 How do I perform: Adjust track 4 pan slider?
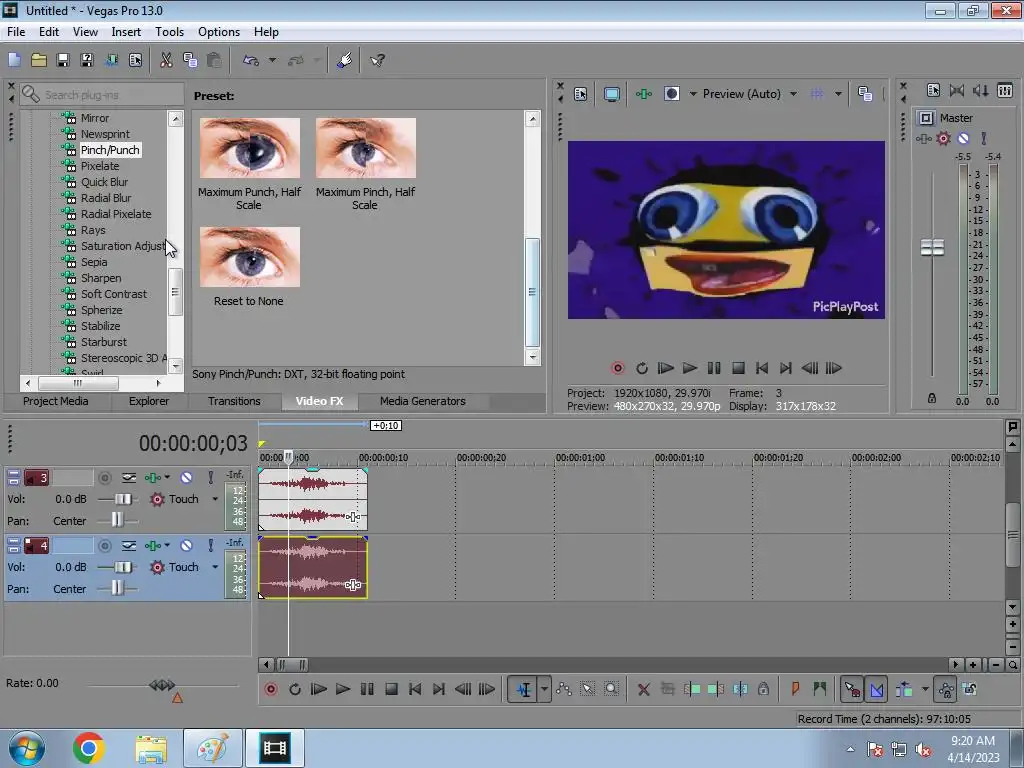pyautogui.click(x=117, y=588)
